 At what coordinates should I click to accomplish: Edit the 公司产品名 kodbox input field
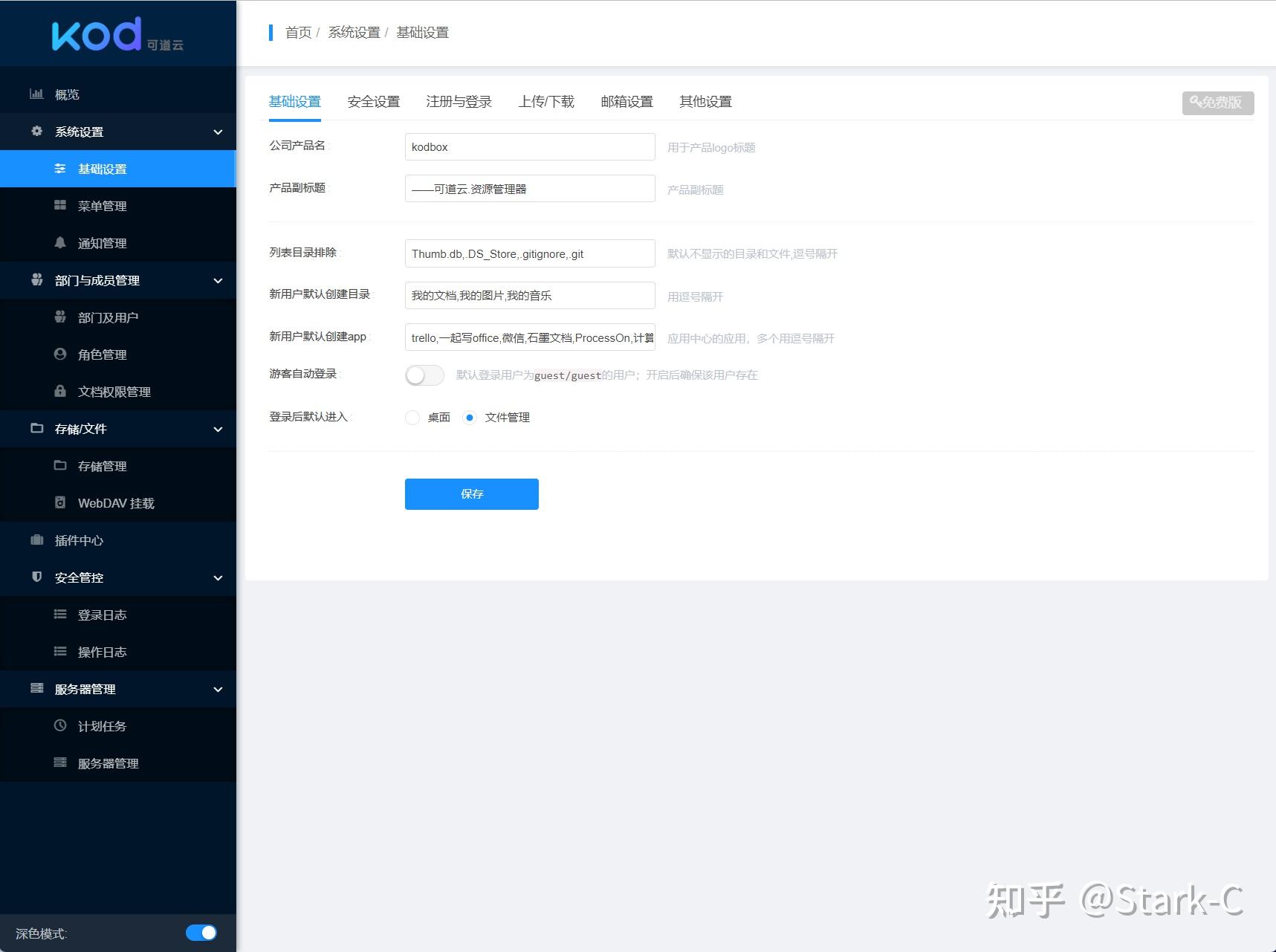(529, 146)
